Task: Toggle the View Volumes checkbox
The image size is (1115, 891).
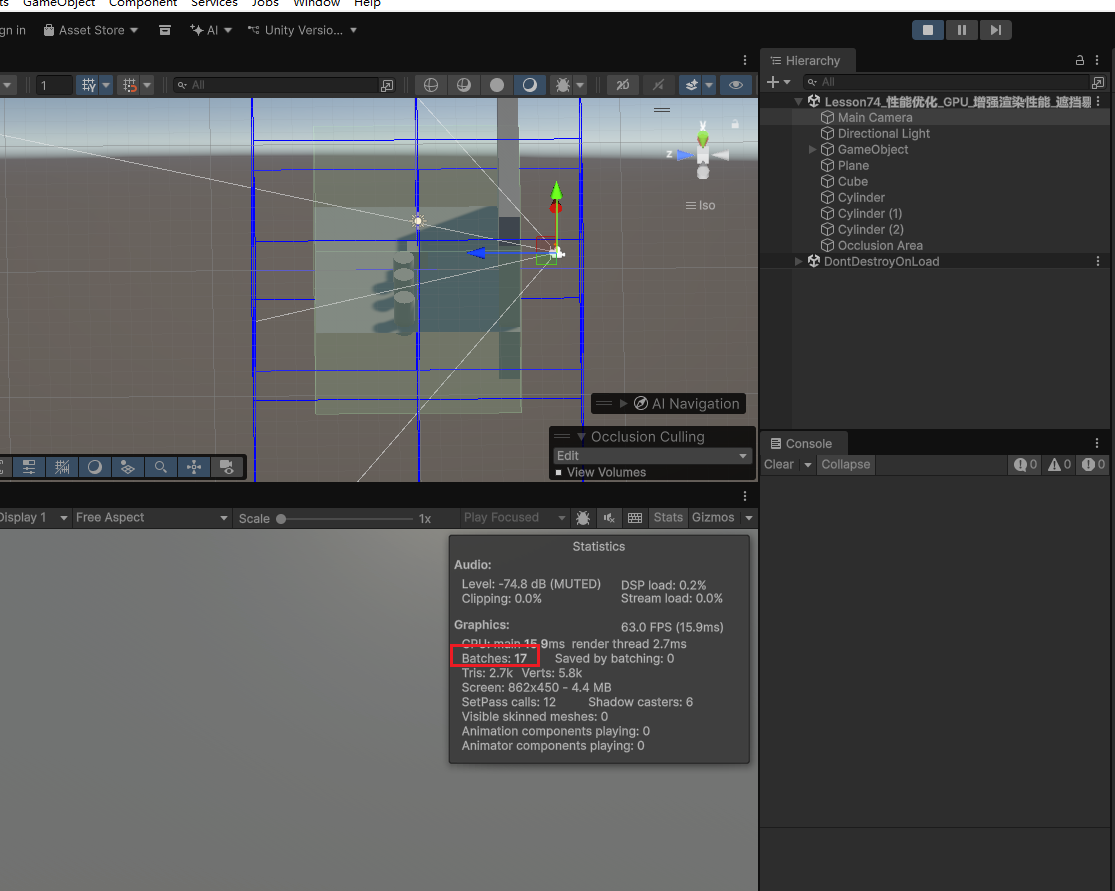Action: [559, 472]
